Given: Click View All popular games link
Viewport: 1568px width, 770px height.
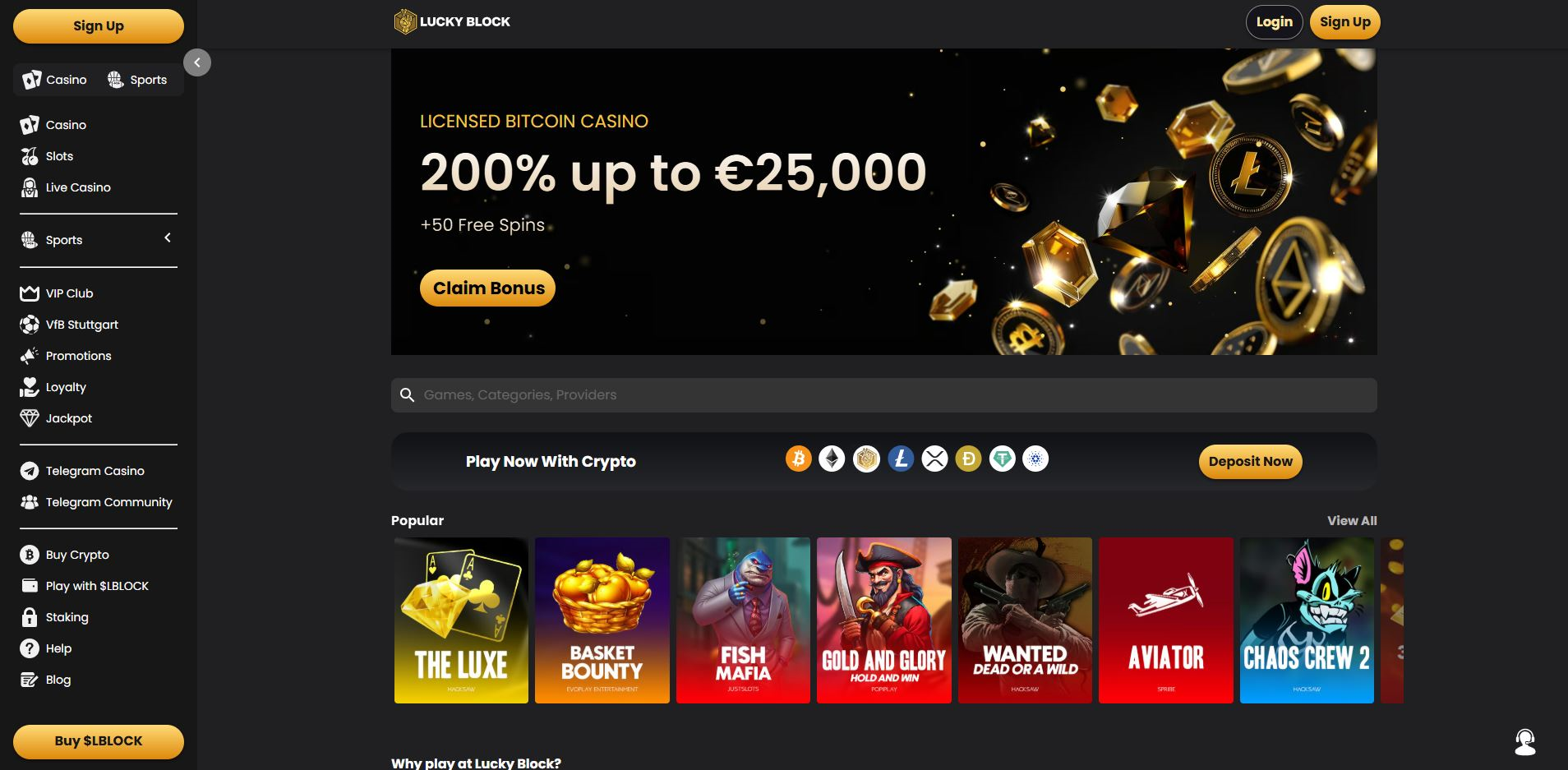Looking at the screenshot, I should (1352, 521).
